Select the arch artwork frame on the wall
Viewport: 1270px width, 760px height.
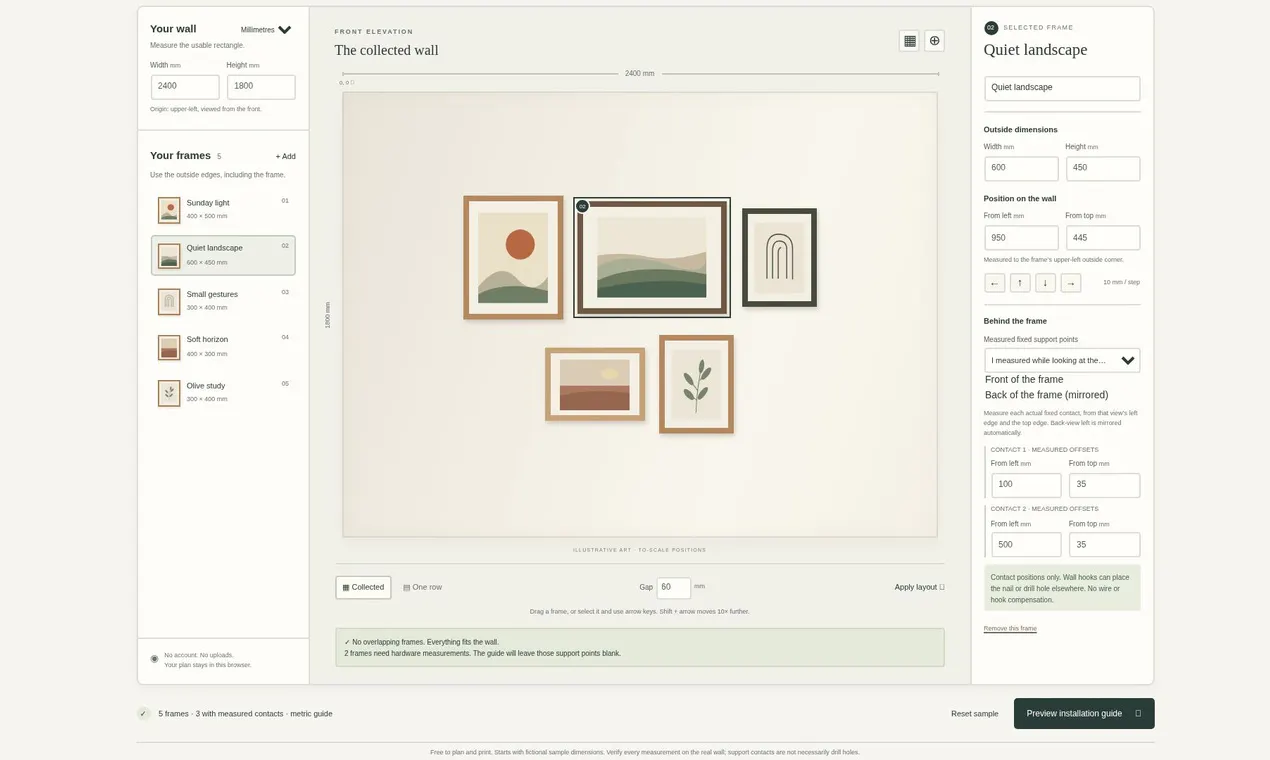point(779,257)
